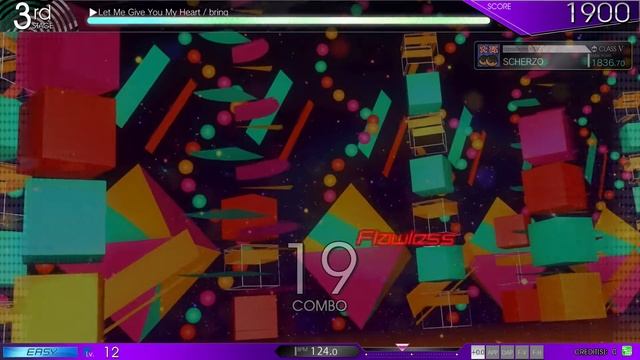Click the green icon beside the credits counter

tap(627, 351)
